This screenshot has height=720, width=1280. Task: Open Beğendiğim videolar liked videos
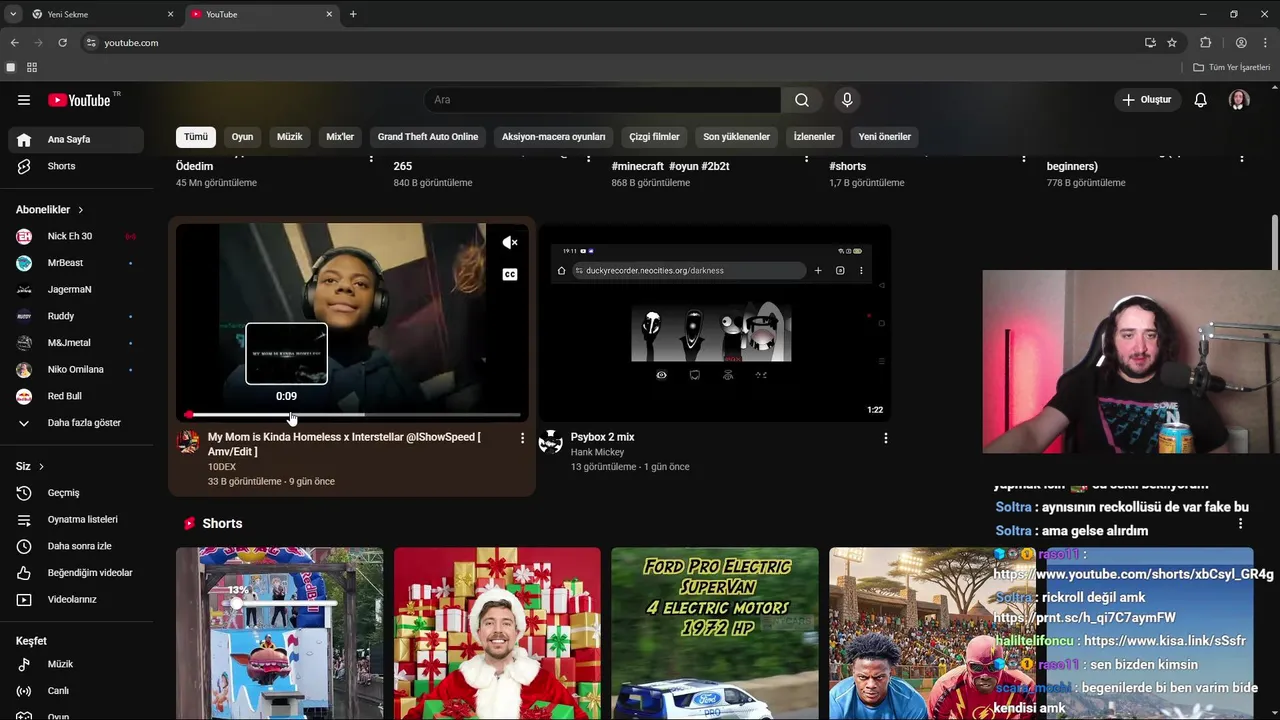76,573
